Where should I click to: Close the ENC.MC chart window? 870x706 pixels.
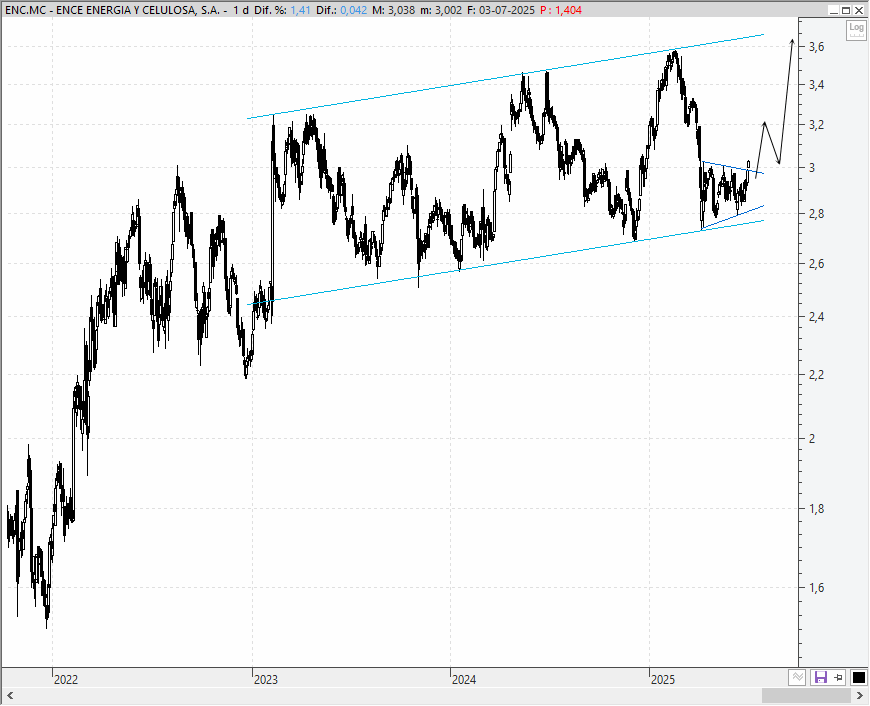click(858, 10)
